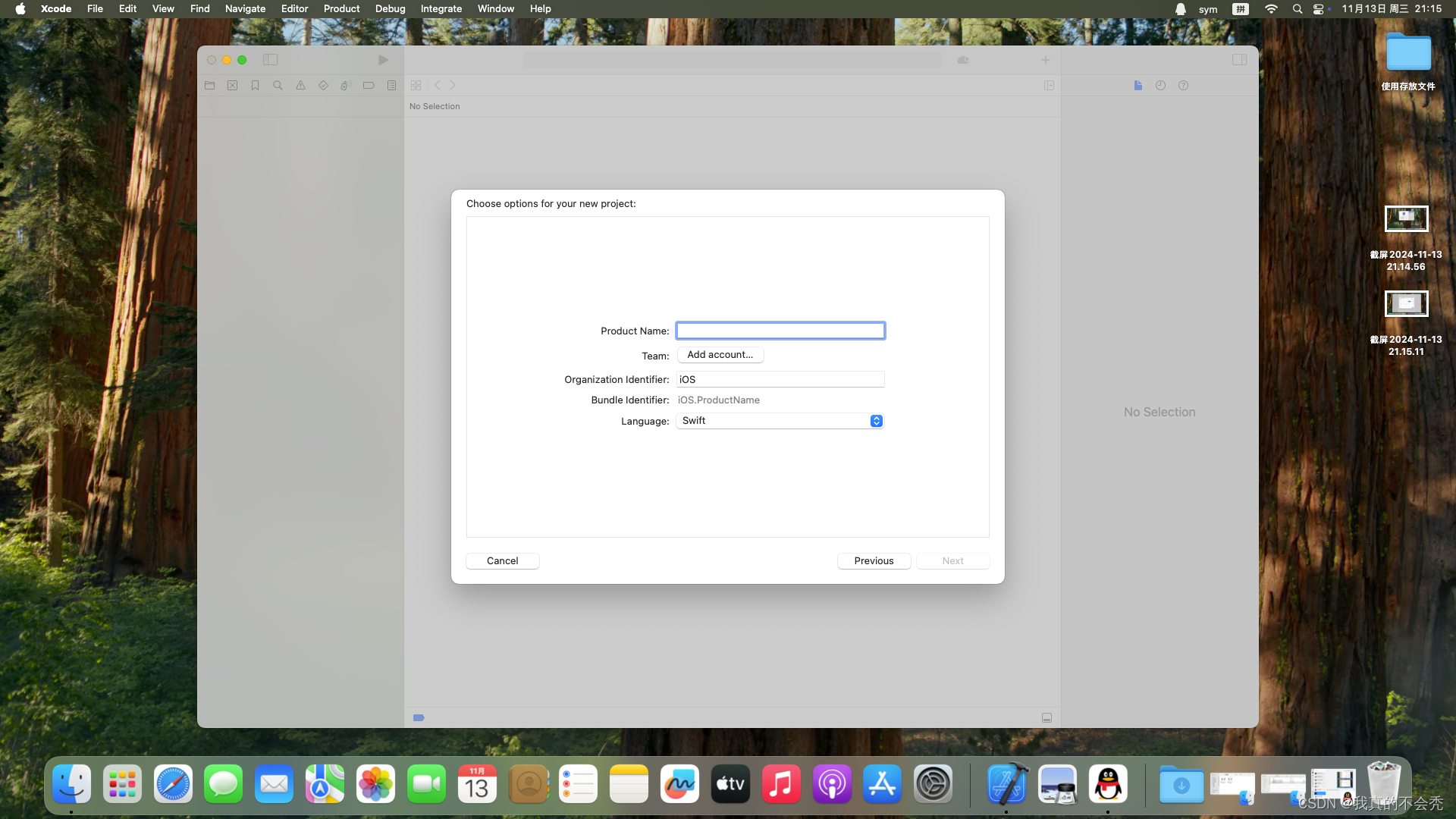Open Spotlight search in the menu bar
This screenshot has width=1456, height=819.
(1297, 9)
